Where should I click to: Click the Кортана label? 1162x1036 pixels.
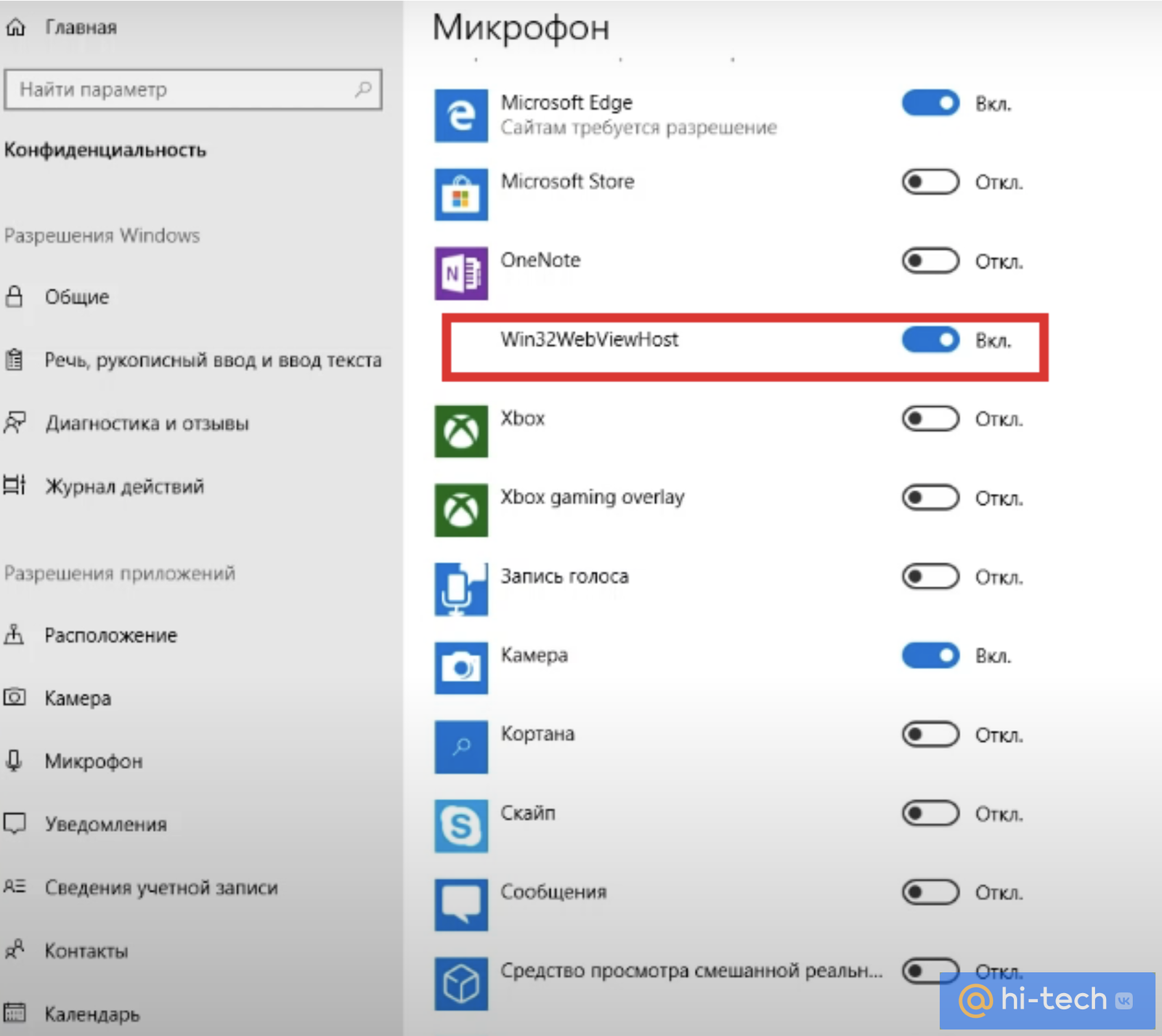click(x=537, y=734)
